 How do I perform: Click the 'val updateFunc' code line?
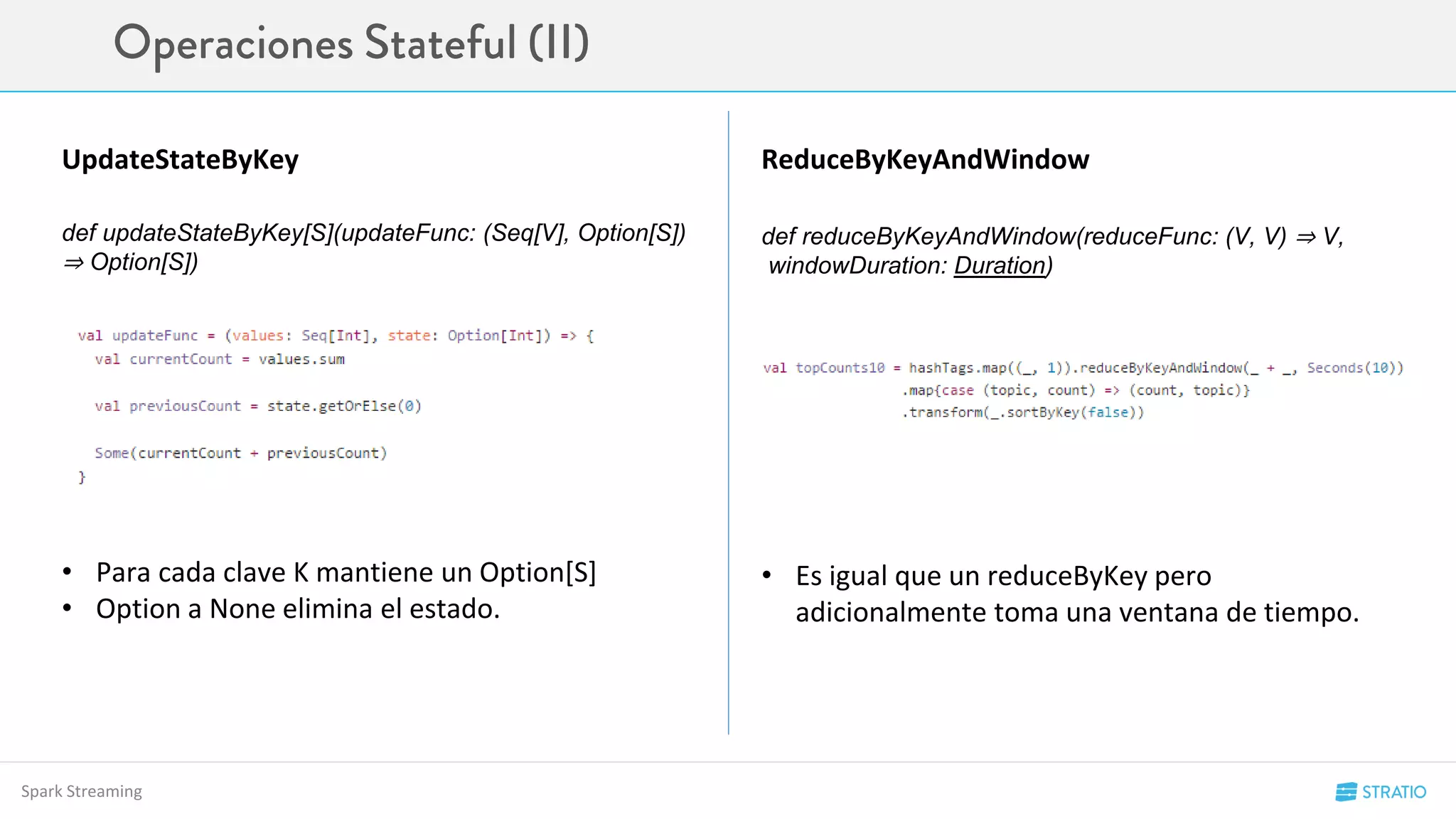click(336, 336)
